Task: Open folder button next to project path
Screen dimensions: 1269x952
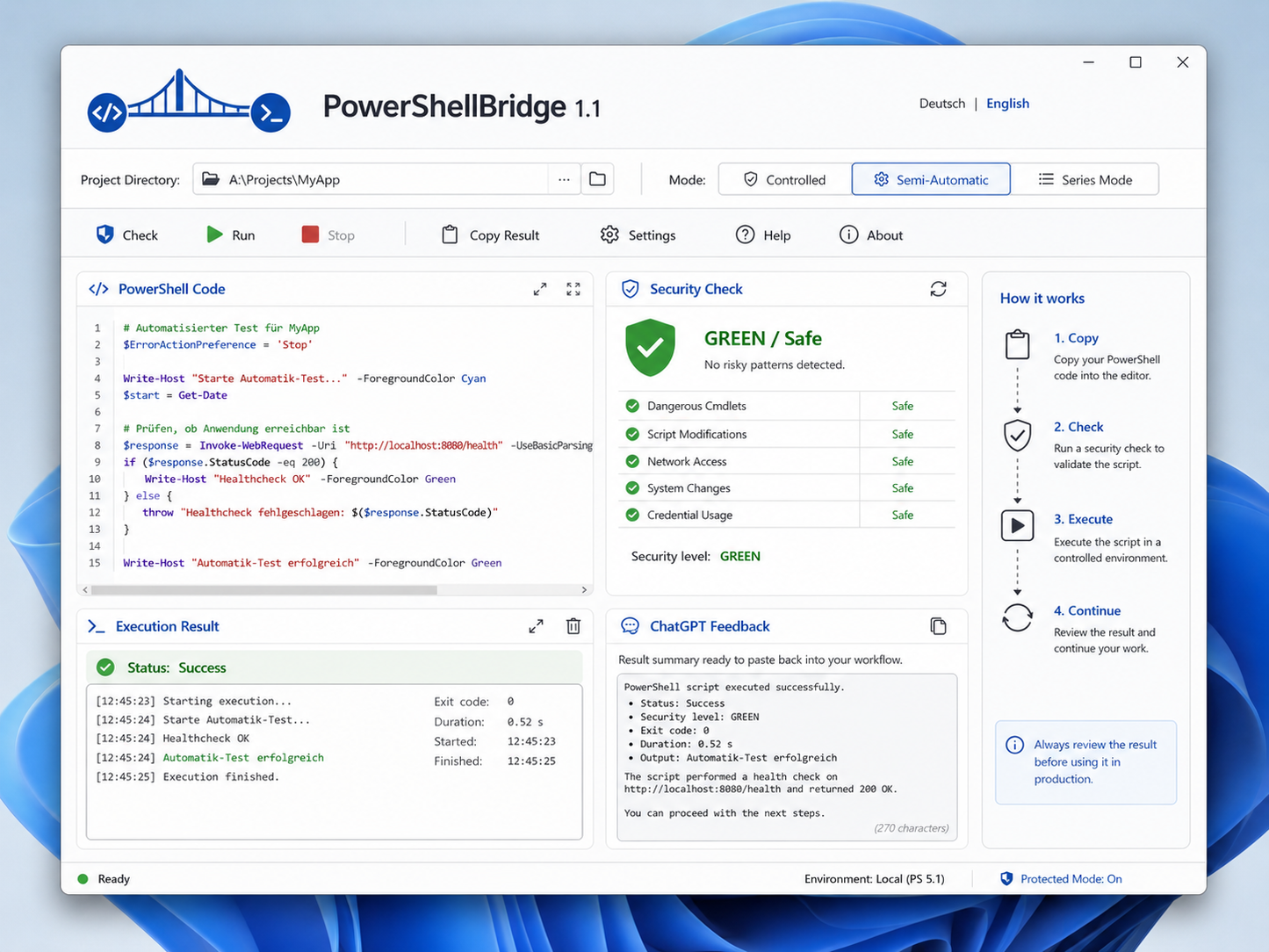Action: point(597,179)
